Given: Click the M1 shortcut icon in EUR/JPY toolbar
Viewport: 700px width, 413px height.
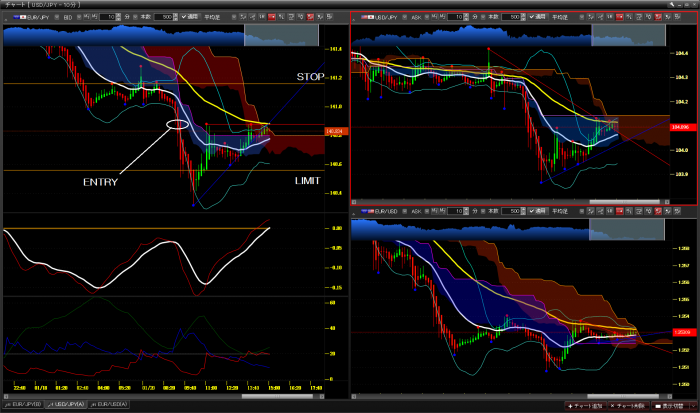Looking at the screenshot, I should point(86,17).
